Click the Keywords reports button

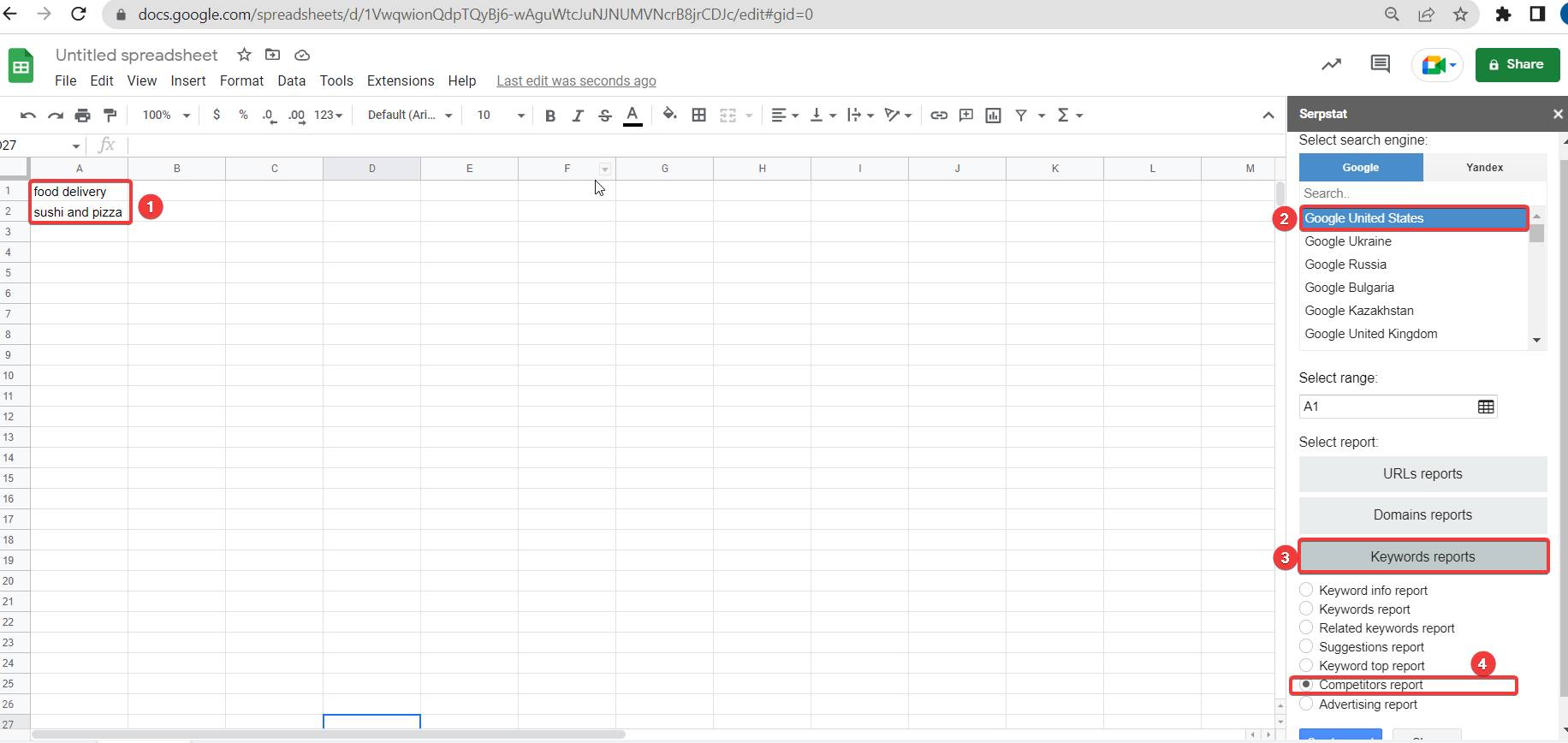click(1422, 556)
